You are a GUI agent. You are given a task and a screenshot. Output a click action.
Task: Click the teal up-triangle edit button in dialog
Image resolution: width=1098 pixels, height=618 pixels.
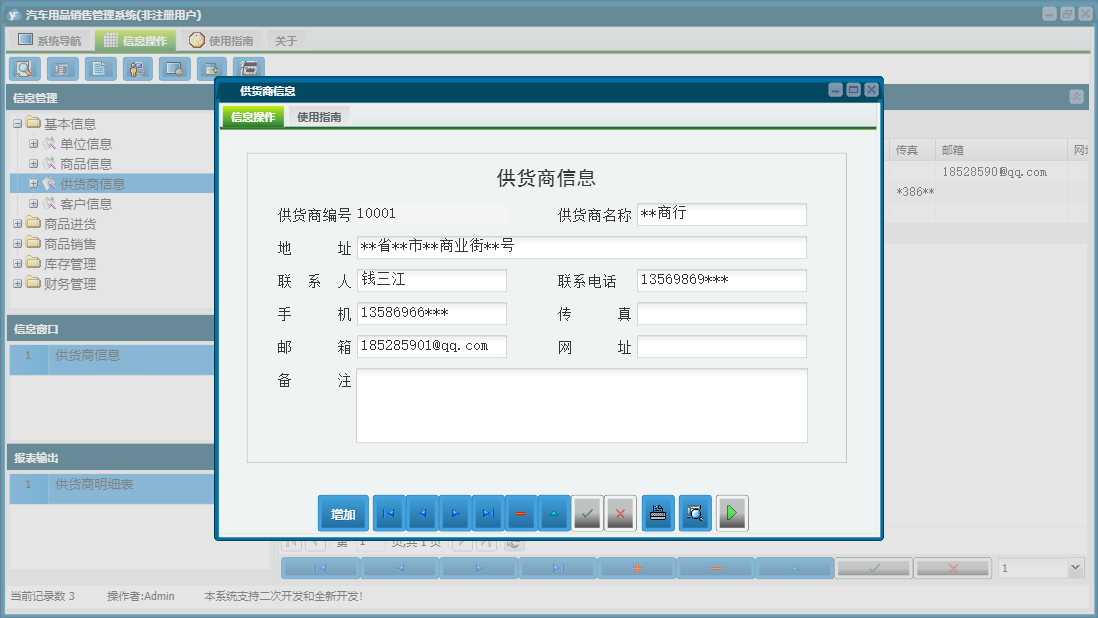tap(554, 513)
